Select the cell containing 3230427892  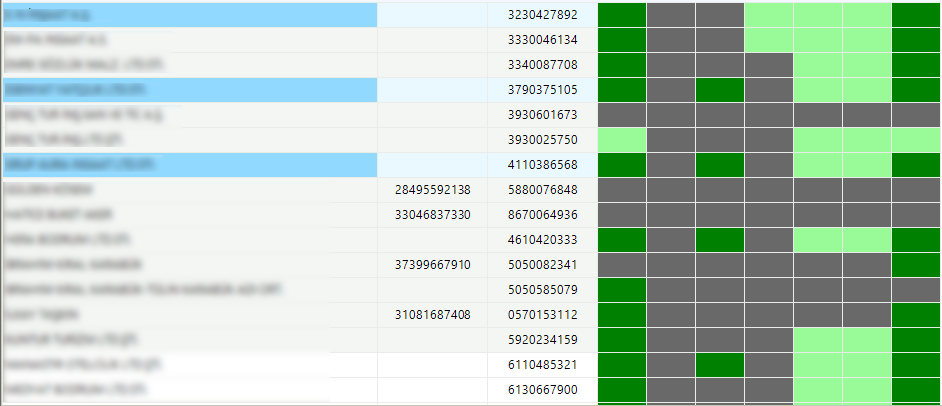542,15
